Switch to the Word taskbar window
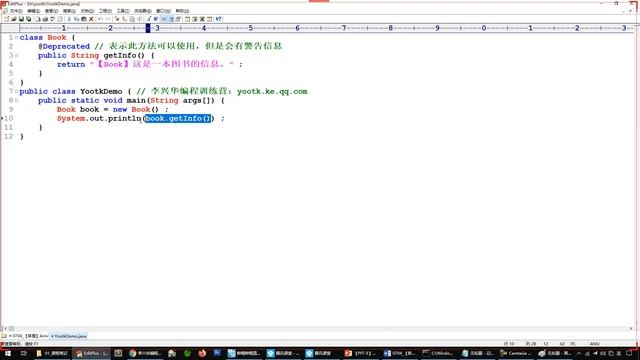 [x=400, y=353]
